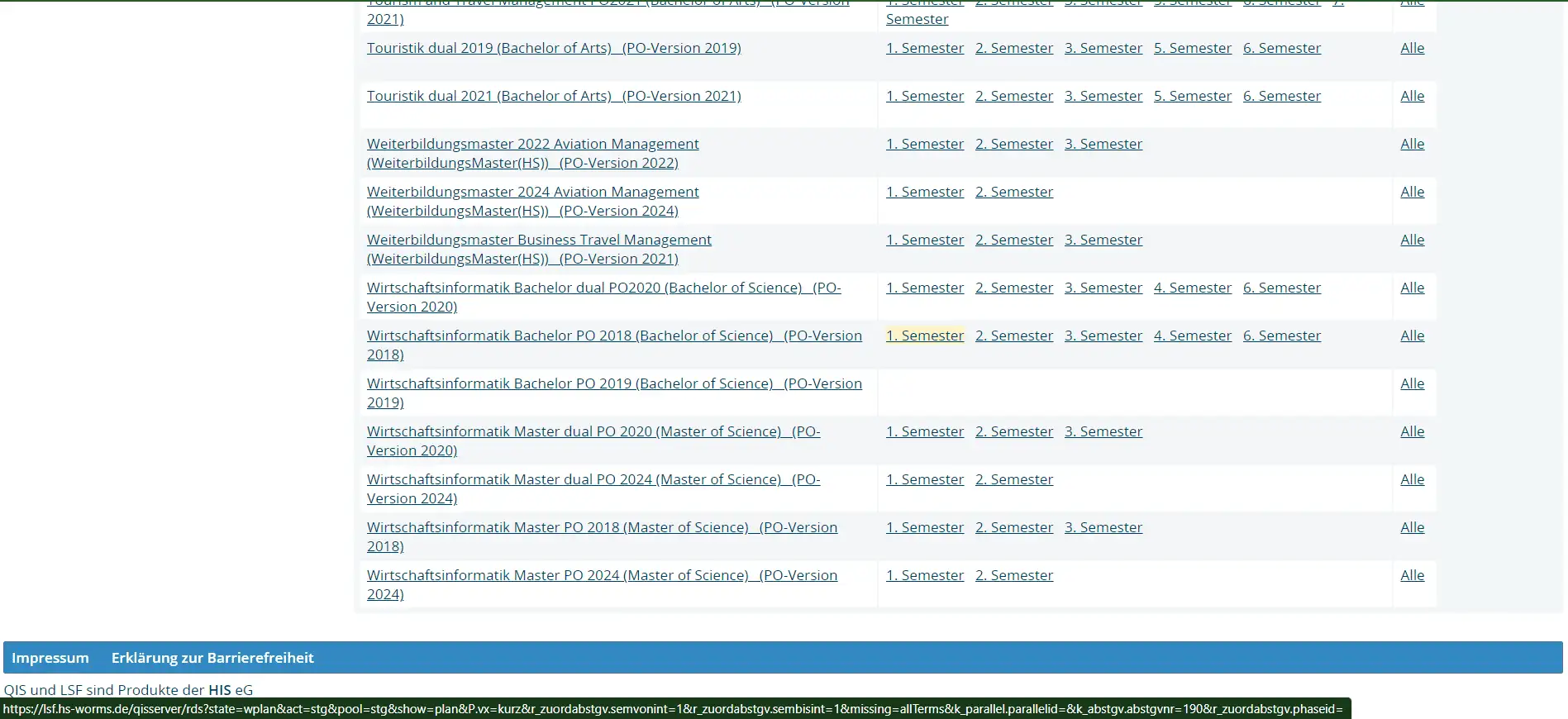Click Alle for Touristik dual 2019 row
This screenshot has width=1568, height=719.
[1412, 48]
